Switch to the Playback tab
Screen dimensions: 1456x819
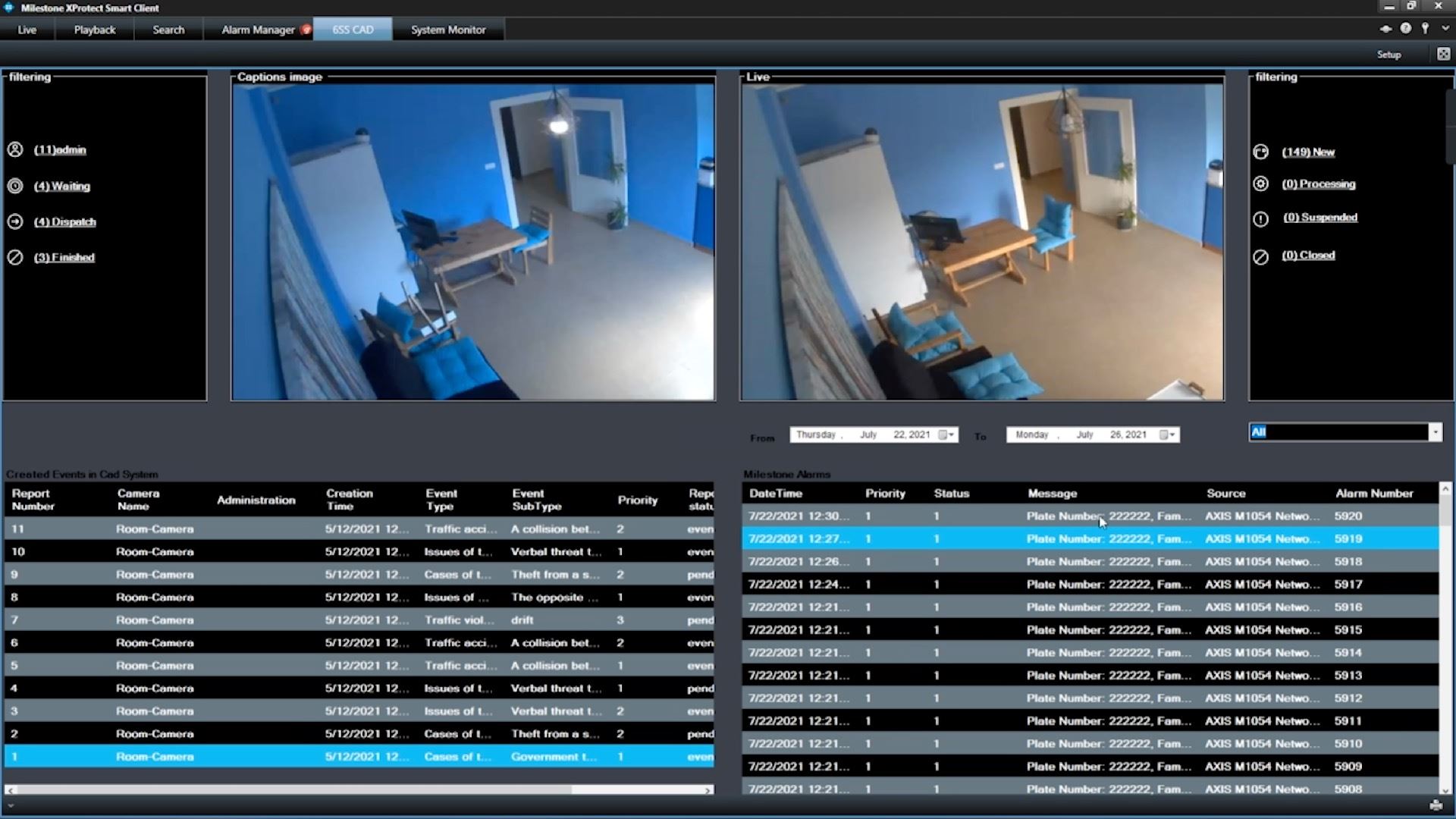click(95, 30)
